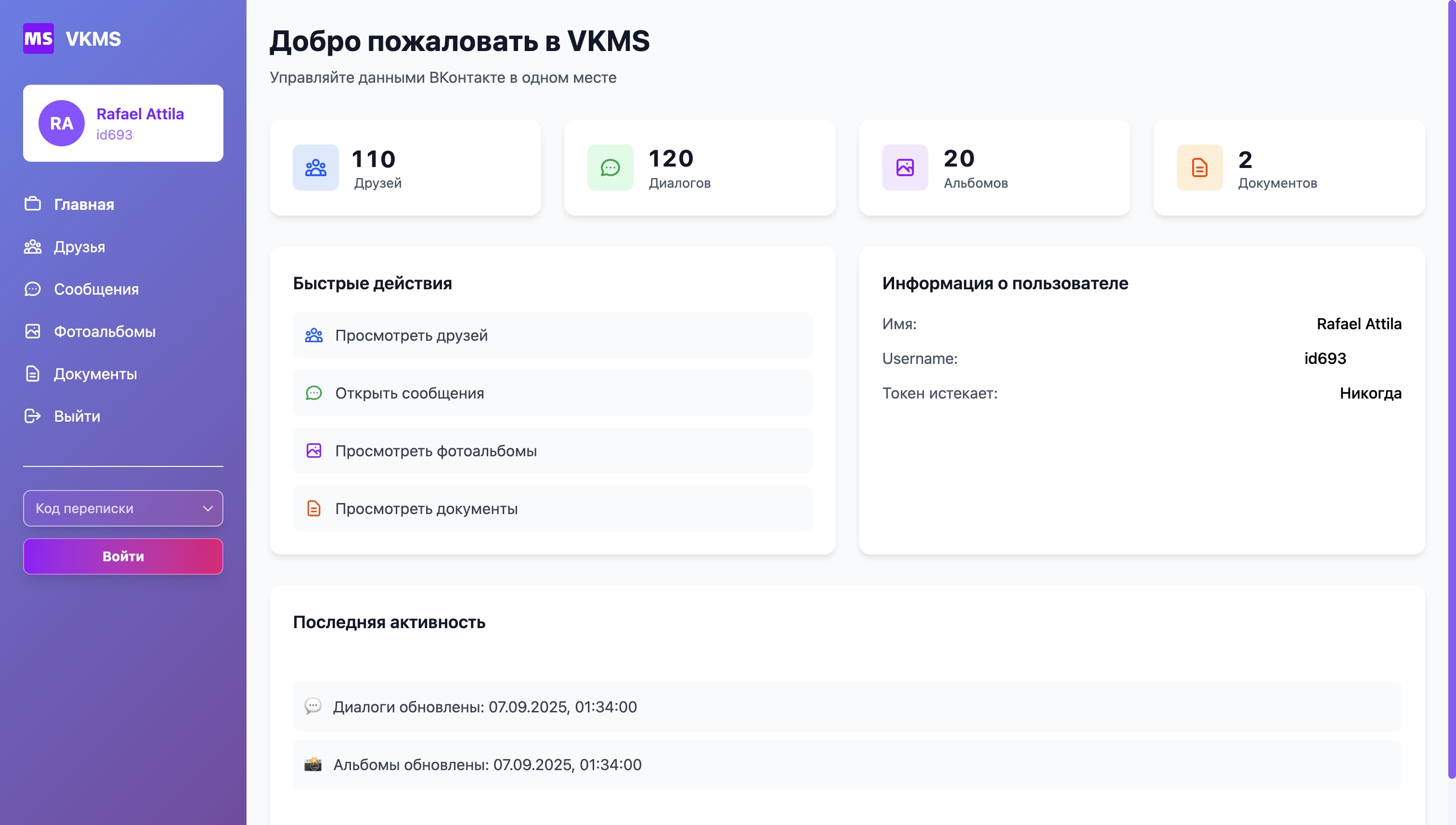The image size is (1456, 825).
Task: Click the Сообщения chat bubble icon in the sidebar
Action: (32, 289)
